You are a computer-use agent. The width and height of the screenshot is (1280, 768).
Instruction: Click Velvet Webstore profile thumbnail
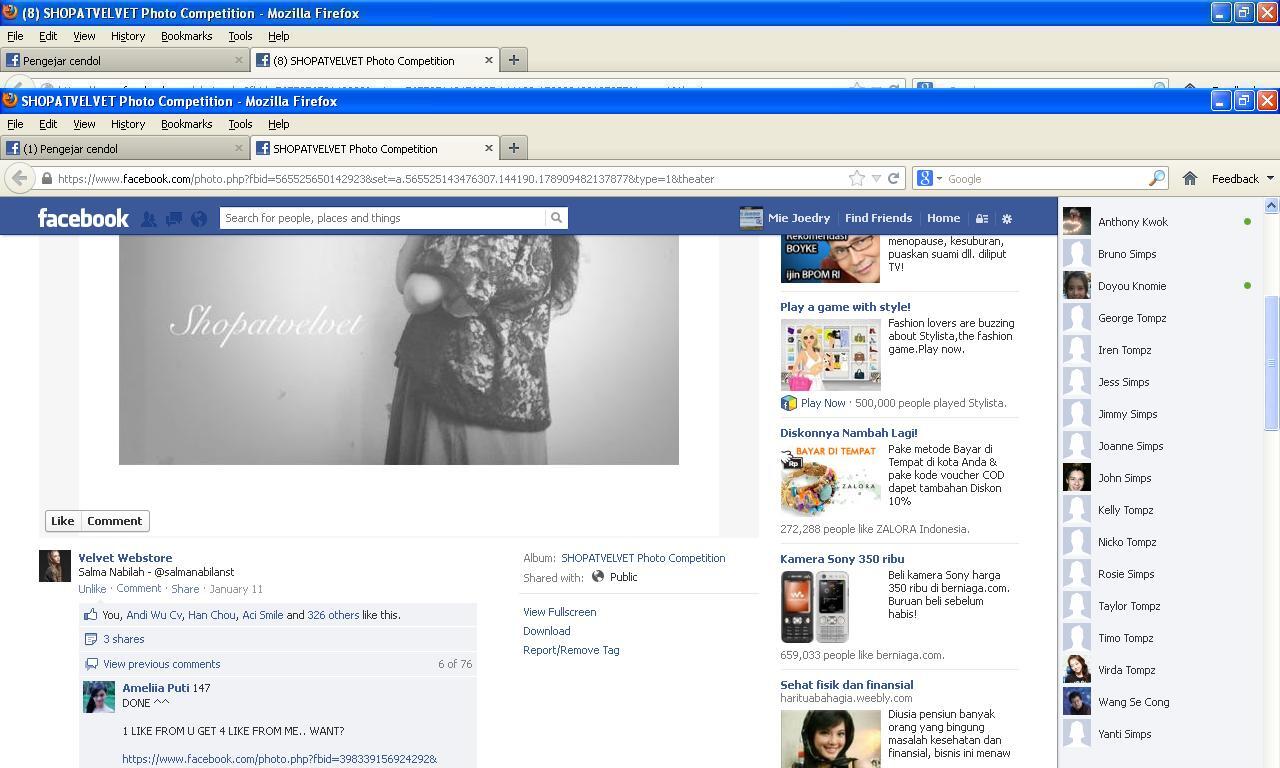55,566
